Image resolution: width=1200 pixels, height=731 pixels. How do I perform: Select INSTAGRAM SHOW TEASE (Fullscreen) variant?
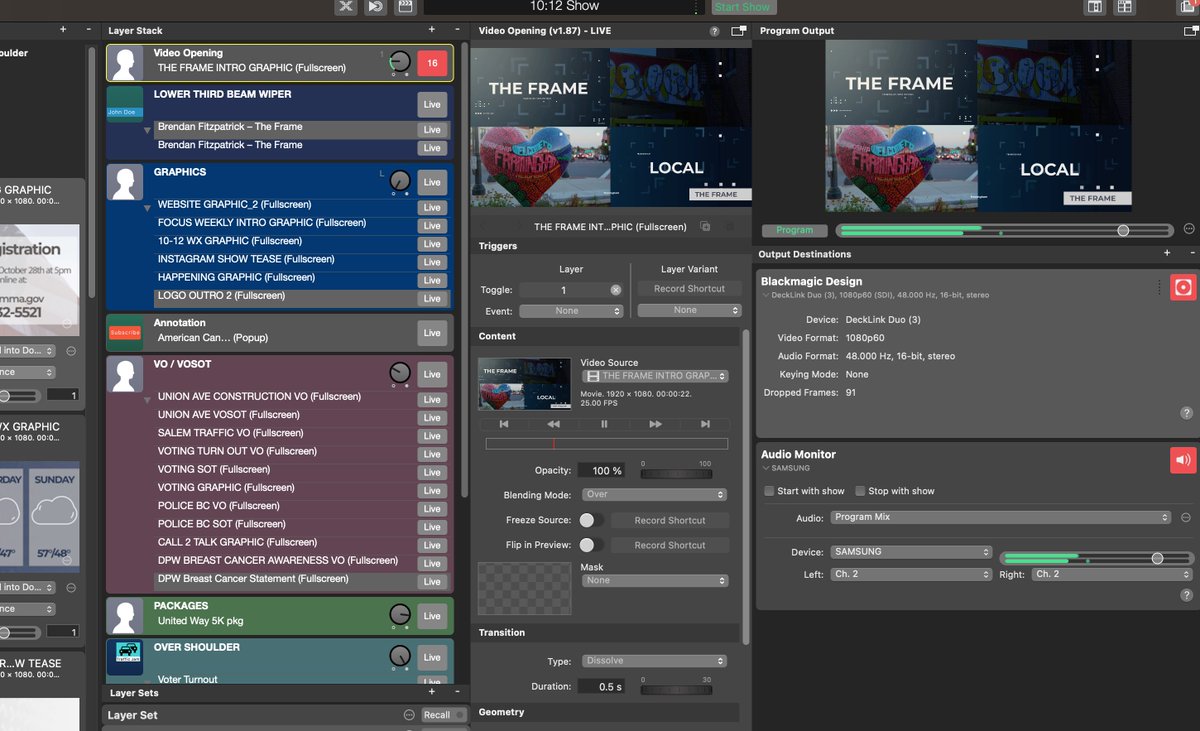click(x=246, y=259)
